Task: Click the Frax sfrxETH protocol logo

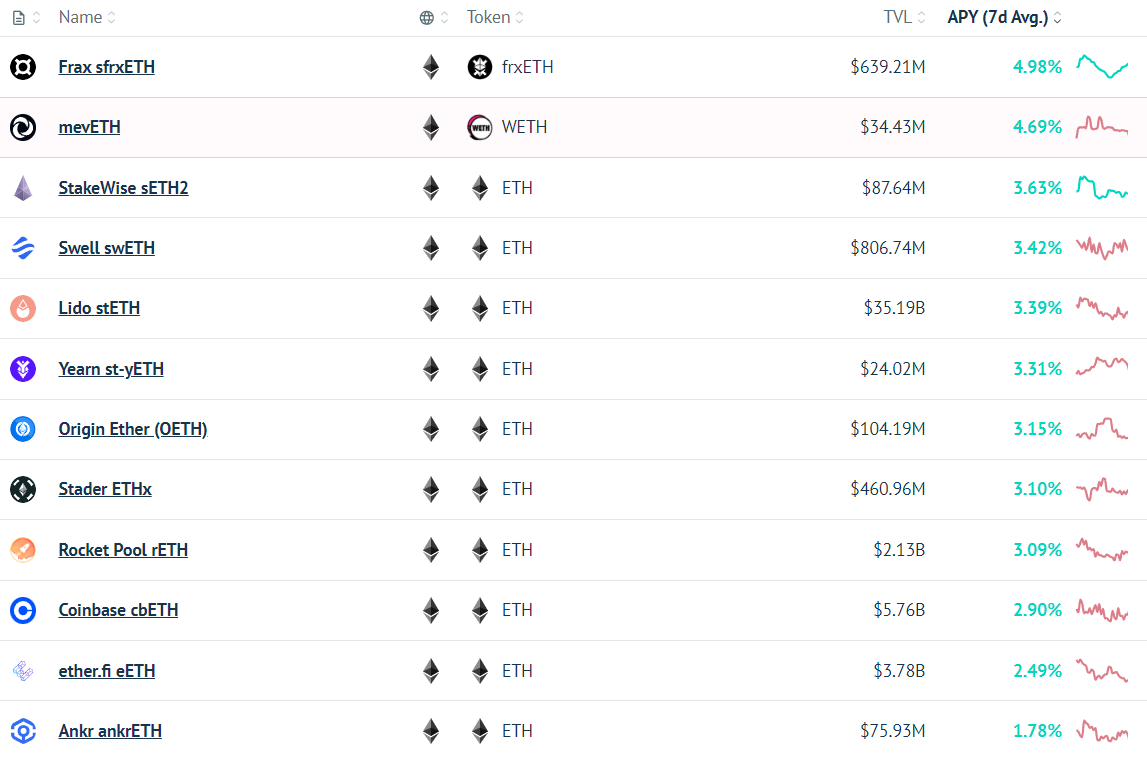Action: click(23, 67)
